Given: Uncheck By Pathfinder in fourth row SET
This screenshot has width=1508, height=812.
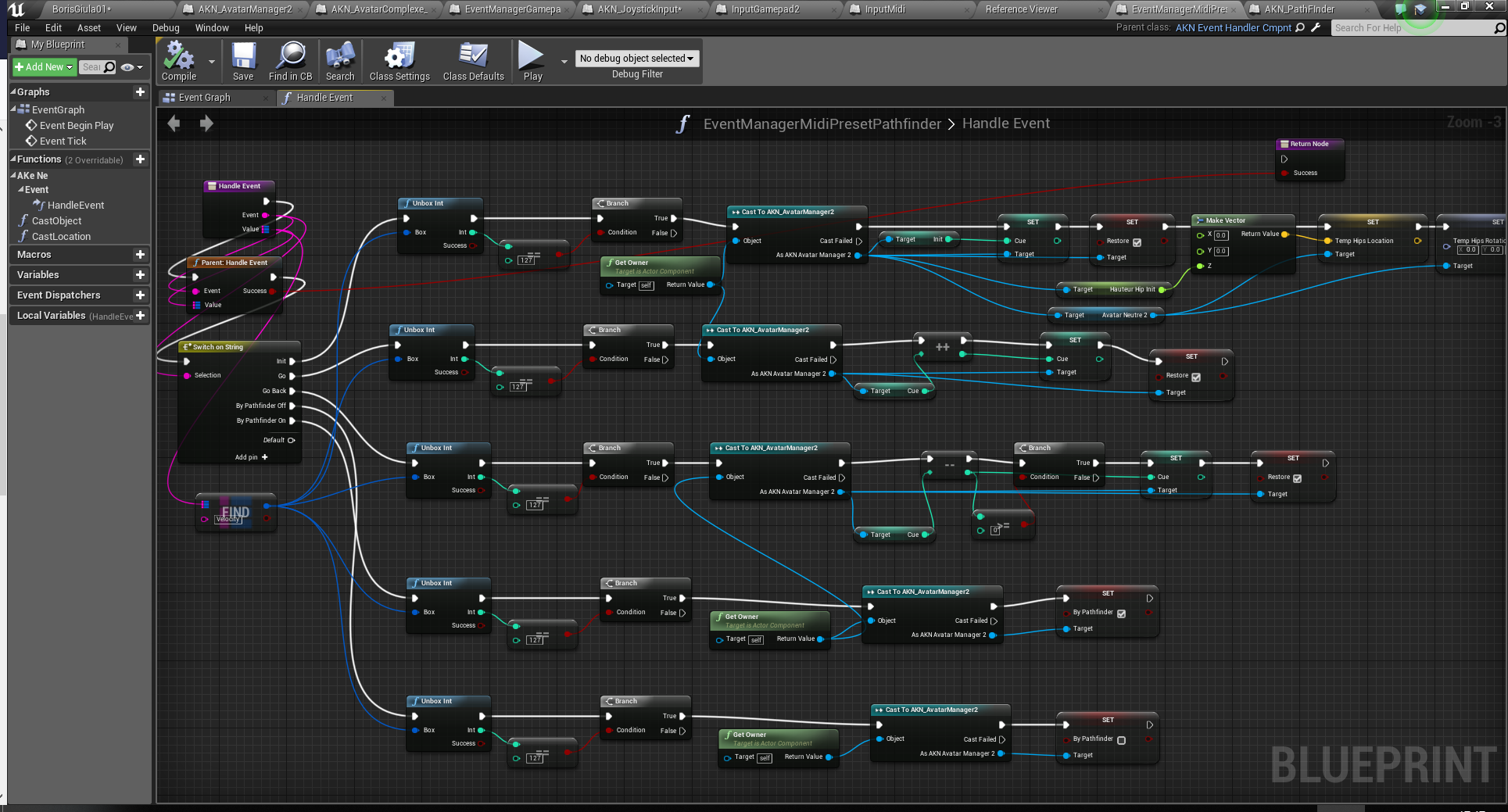Looking at the screenshot, I should [1122, 613].
